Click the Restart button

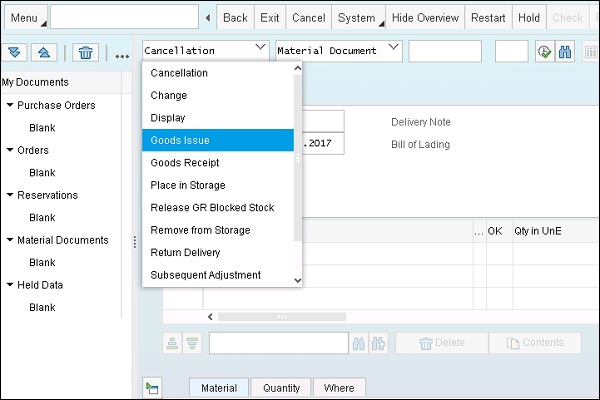pos(488,18)
